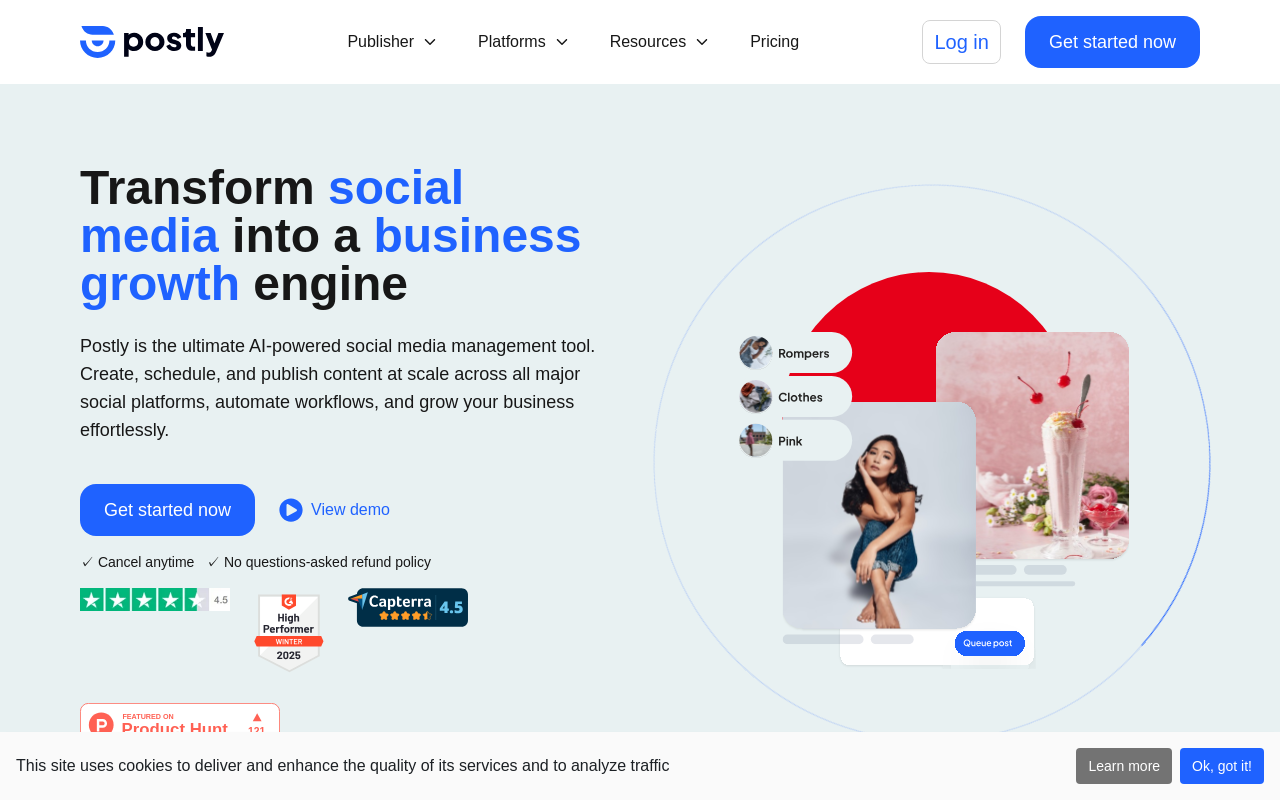This screenshot has height=800, width=1280.
Task: Accept cookies with Ok, got it!
Action: (x=1222, y=766)
